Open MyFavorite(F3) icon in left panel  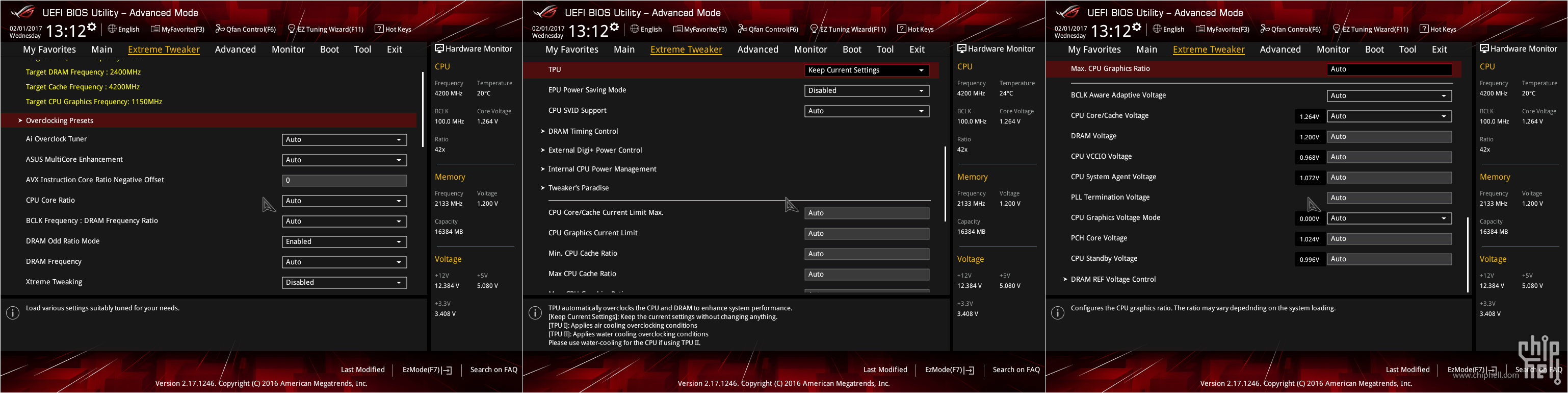(155, 29)
